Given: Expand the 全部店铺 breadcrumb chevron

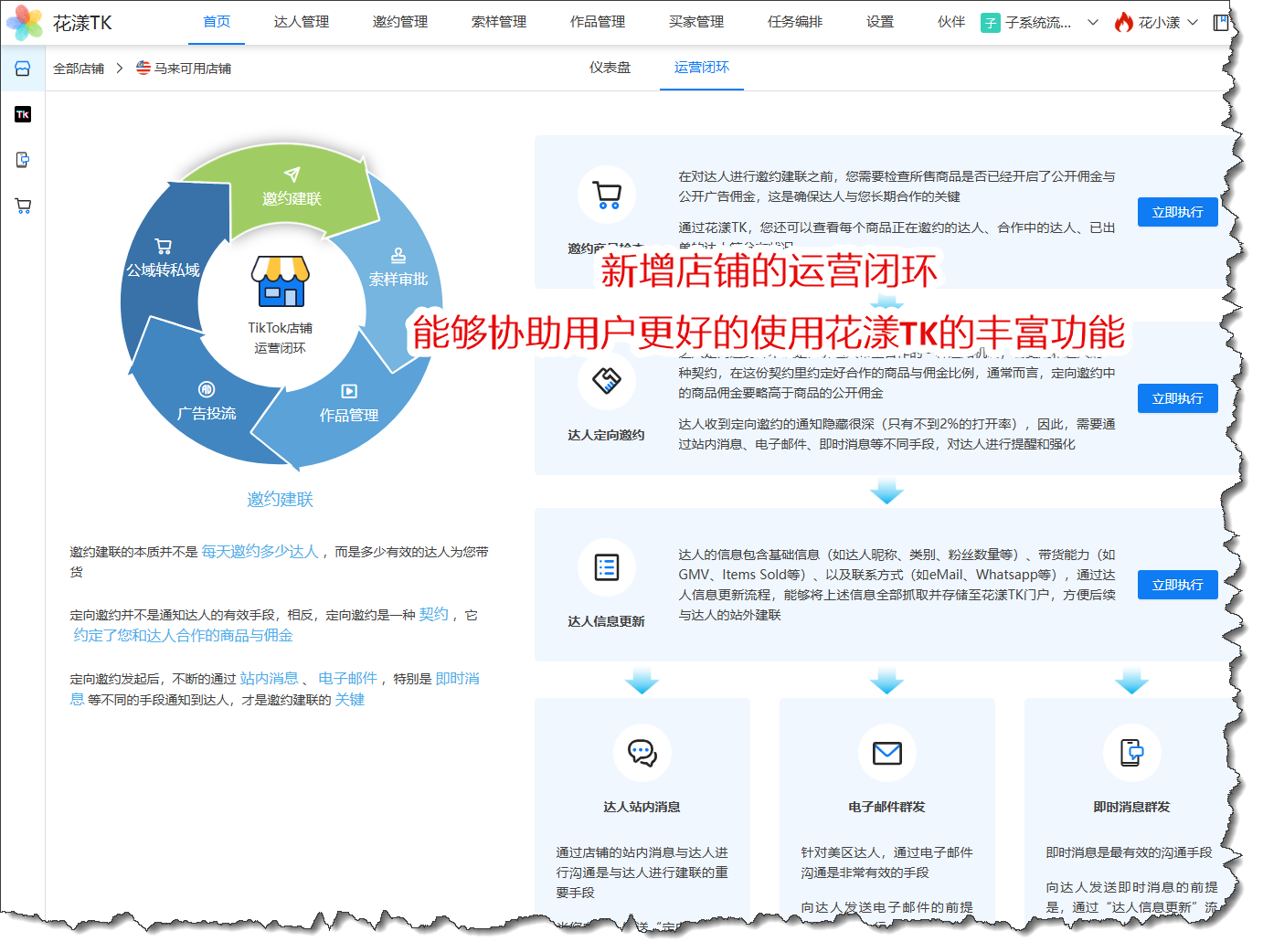Looking at the screenshot, I should (x=120, y=69).
